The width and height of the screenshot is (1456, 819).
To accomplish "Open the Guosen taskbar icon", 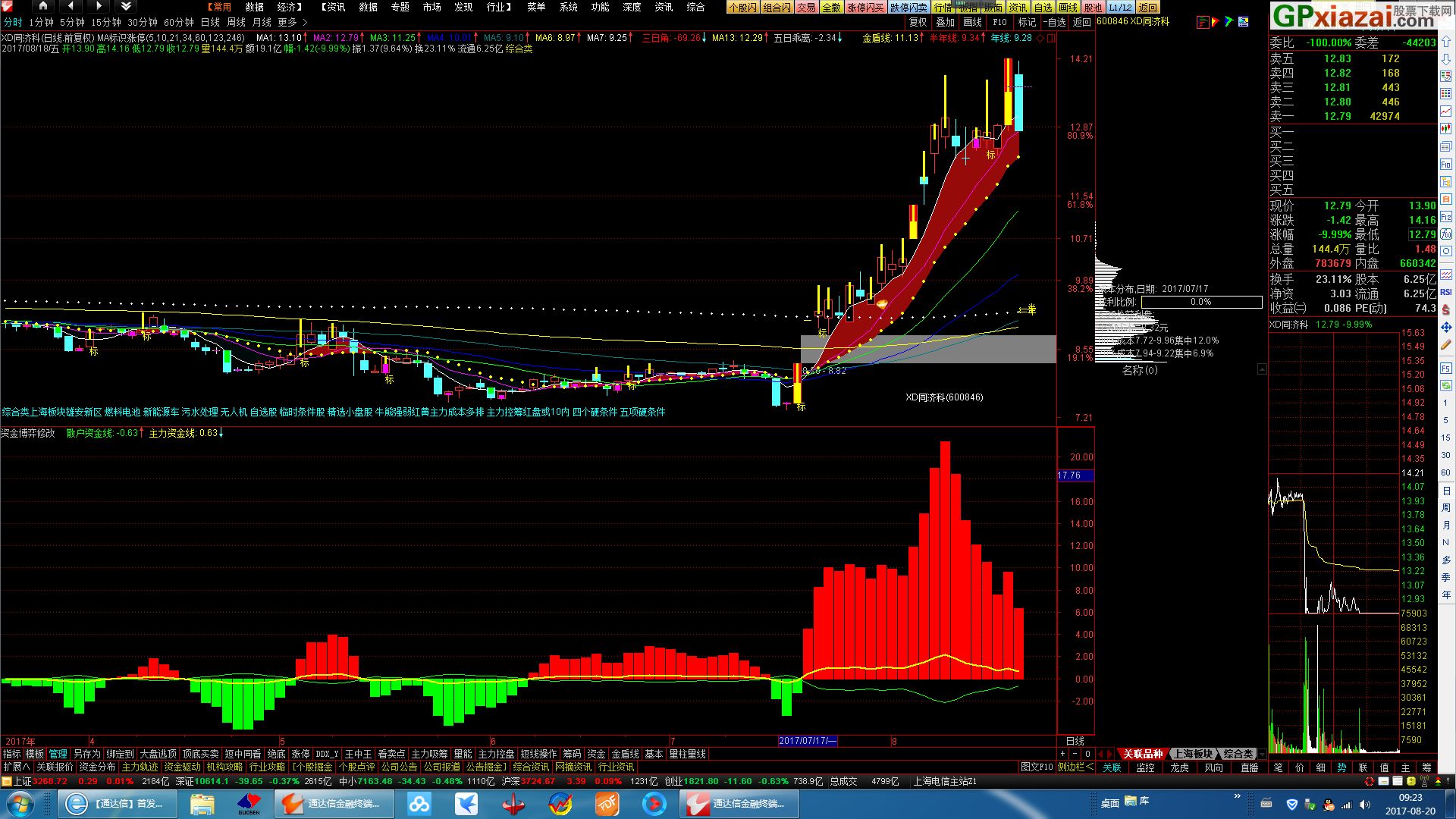I will point(249,804).
